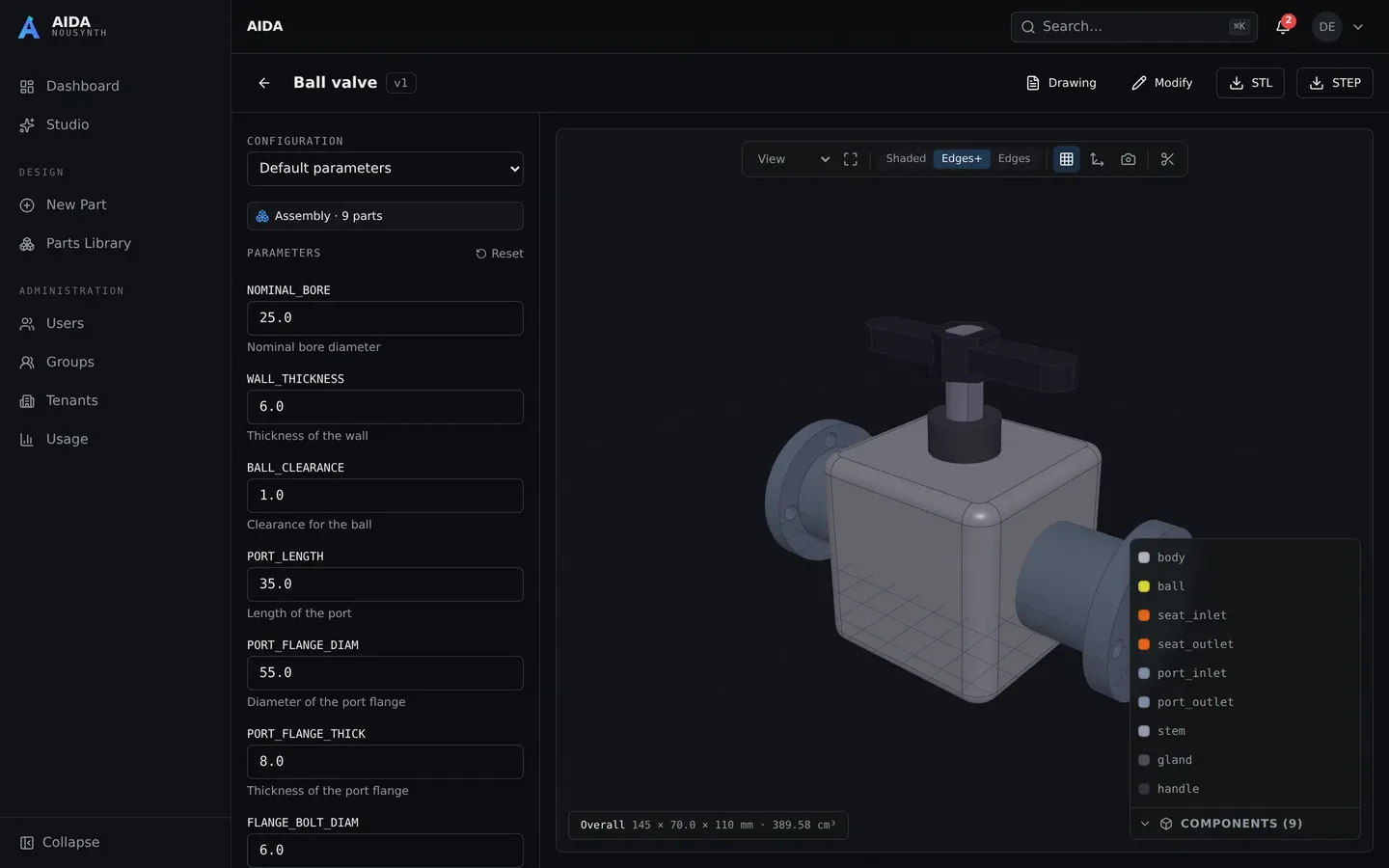Collapse the sidebar

(x=60, y=842)
